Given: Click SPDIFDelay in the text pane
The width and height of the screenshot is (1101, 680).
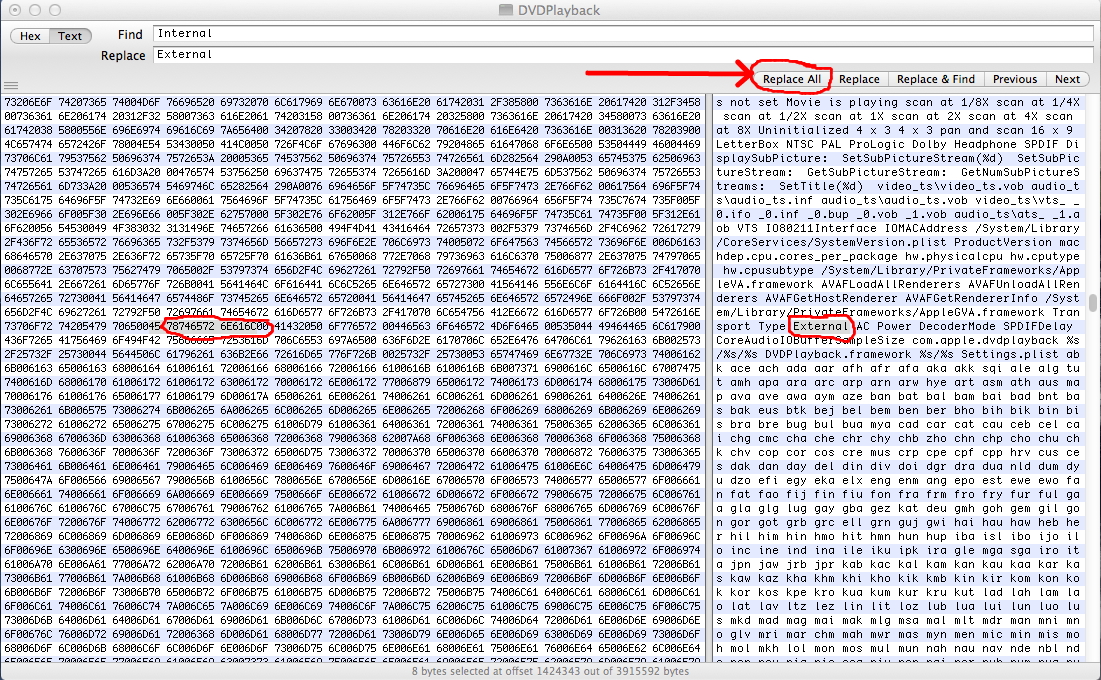Looking at the screenshot, I should tap(1038, 326).
